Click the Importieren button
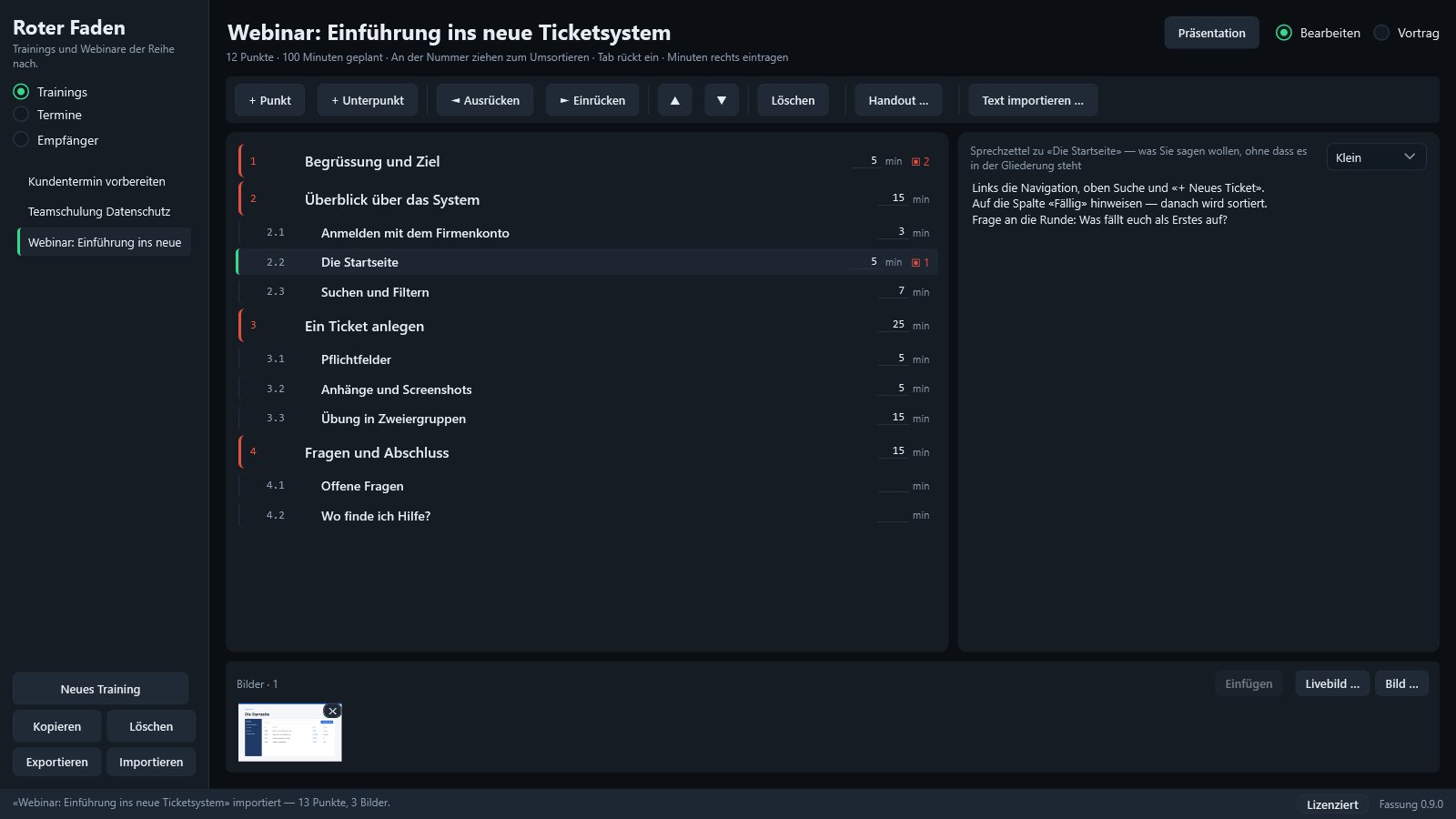1456x819 pixels. [x=151, y=762]
